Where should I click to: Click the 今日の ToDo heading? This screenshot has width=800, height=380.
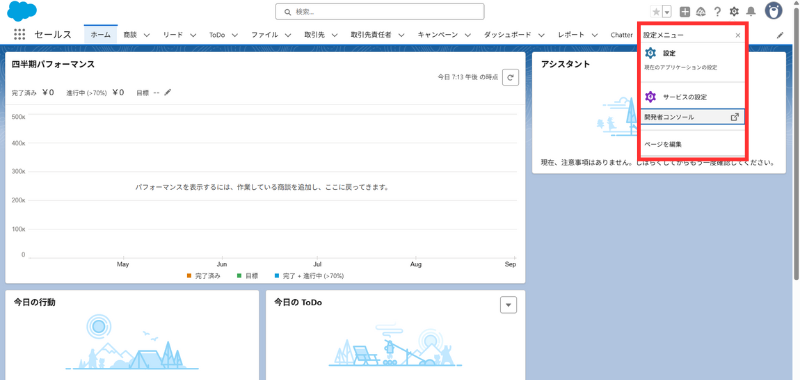pos(298,302)
